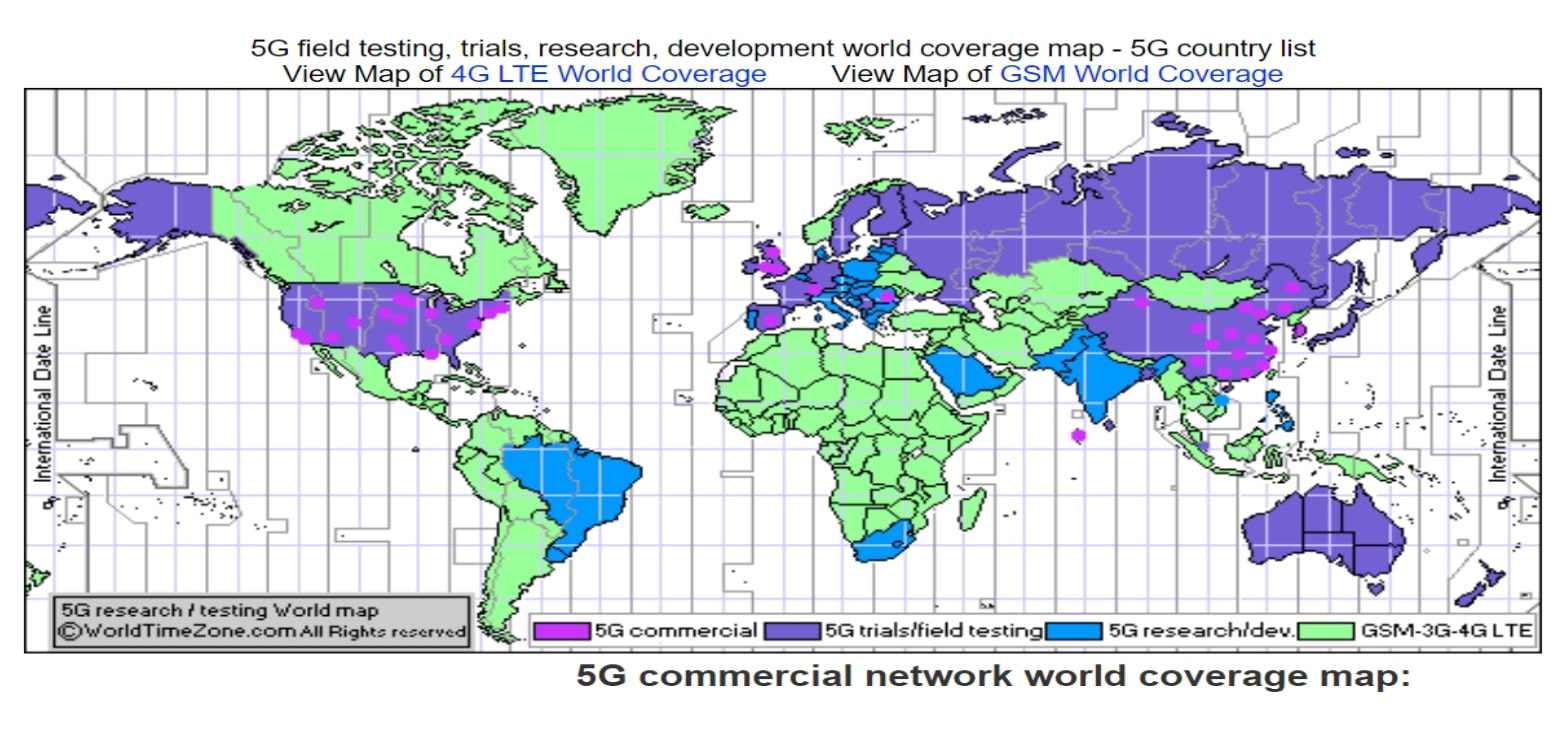The width and height of the screenshot is (1566, 738).
Task: Open the 4G LTE World Coverage link
Action: (608, 74)
